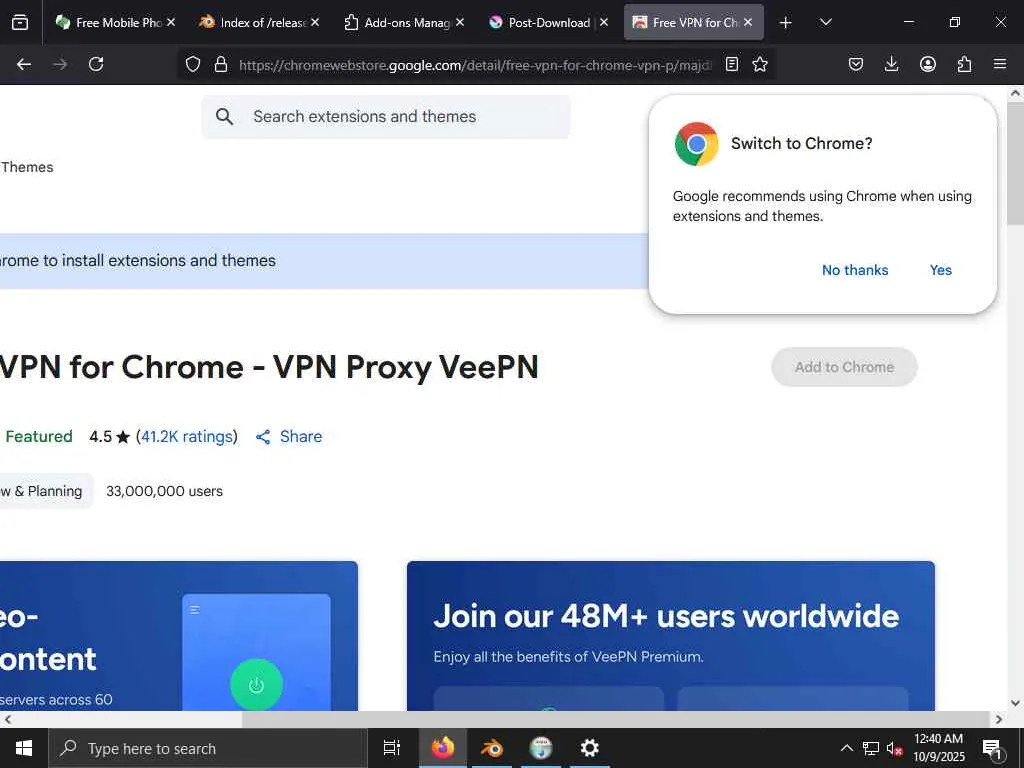Open the disc app taskbar icon
Viewport: 1024px width, 768px height.
click(x=541, y=748)
